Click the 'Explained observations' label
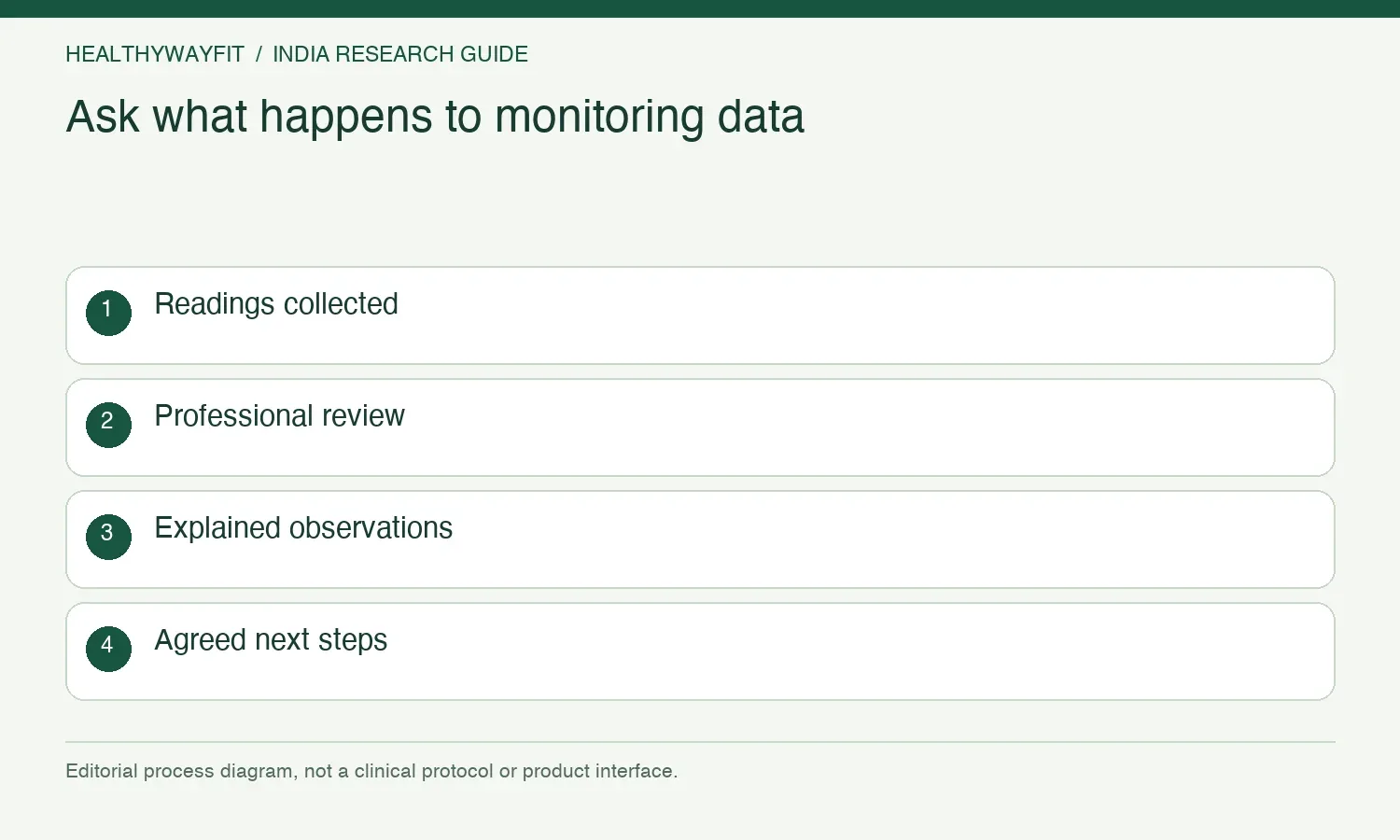 pyautogui.click(x=303, y=528)
